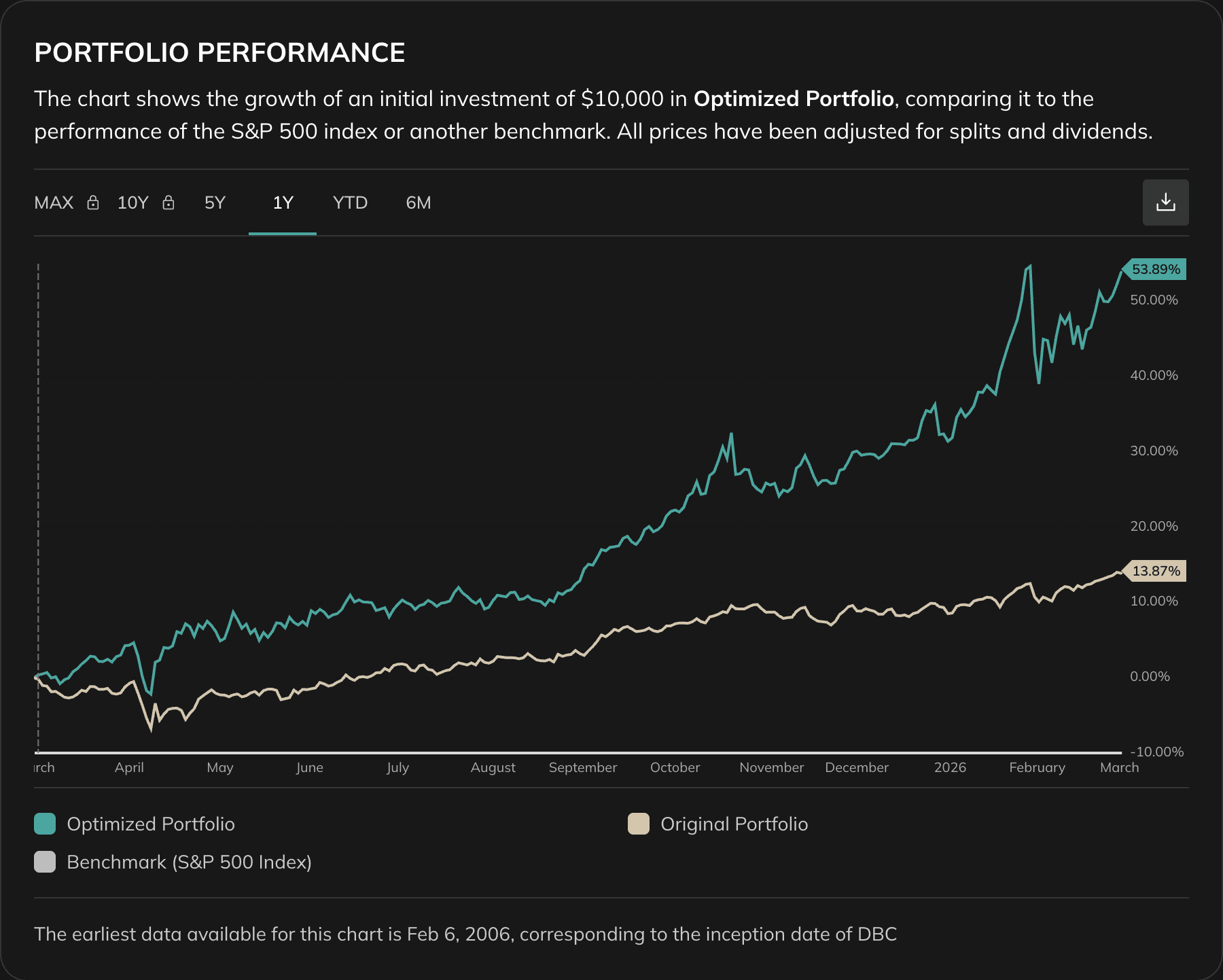The image size is (1223, 980).
Task: Click the teal Optimized Portfolio color swatch
Action: coord(44,824)
